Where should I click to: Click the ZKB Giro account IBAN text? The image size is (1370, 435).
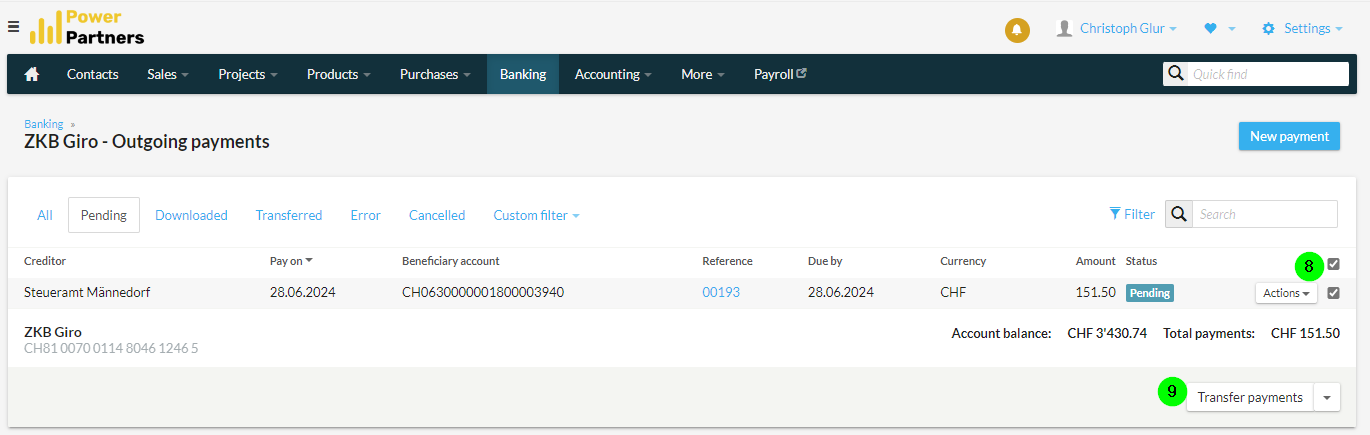(111, 349)
